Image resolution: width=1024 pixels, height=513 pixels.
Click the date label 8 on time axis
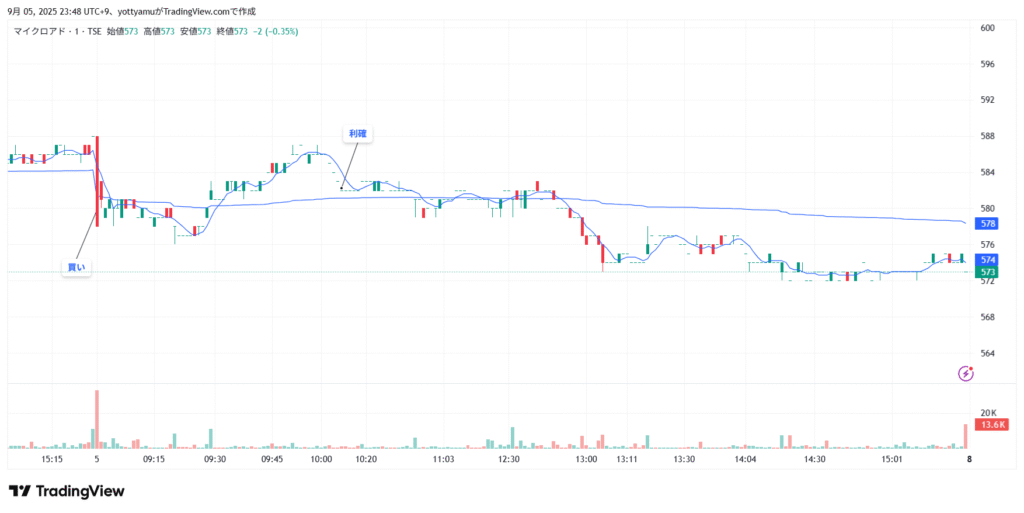[969, 459]
